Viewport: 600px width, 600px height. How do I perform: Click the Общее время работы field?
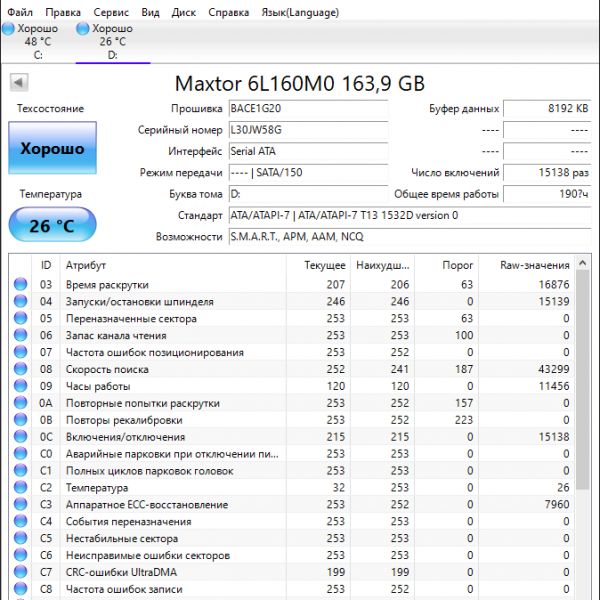click(x=547, y=194)
